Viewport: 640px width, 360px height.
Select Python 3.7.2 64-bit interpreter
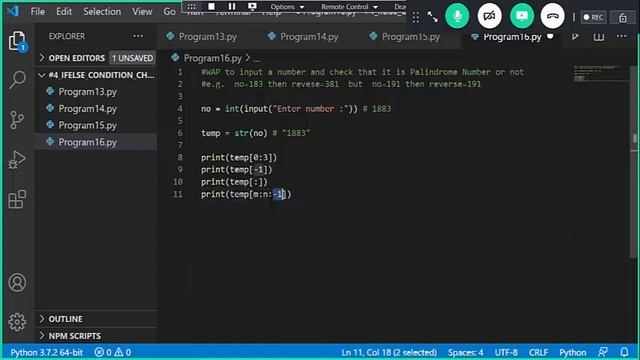click(x=47, y=352)
